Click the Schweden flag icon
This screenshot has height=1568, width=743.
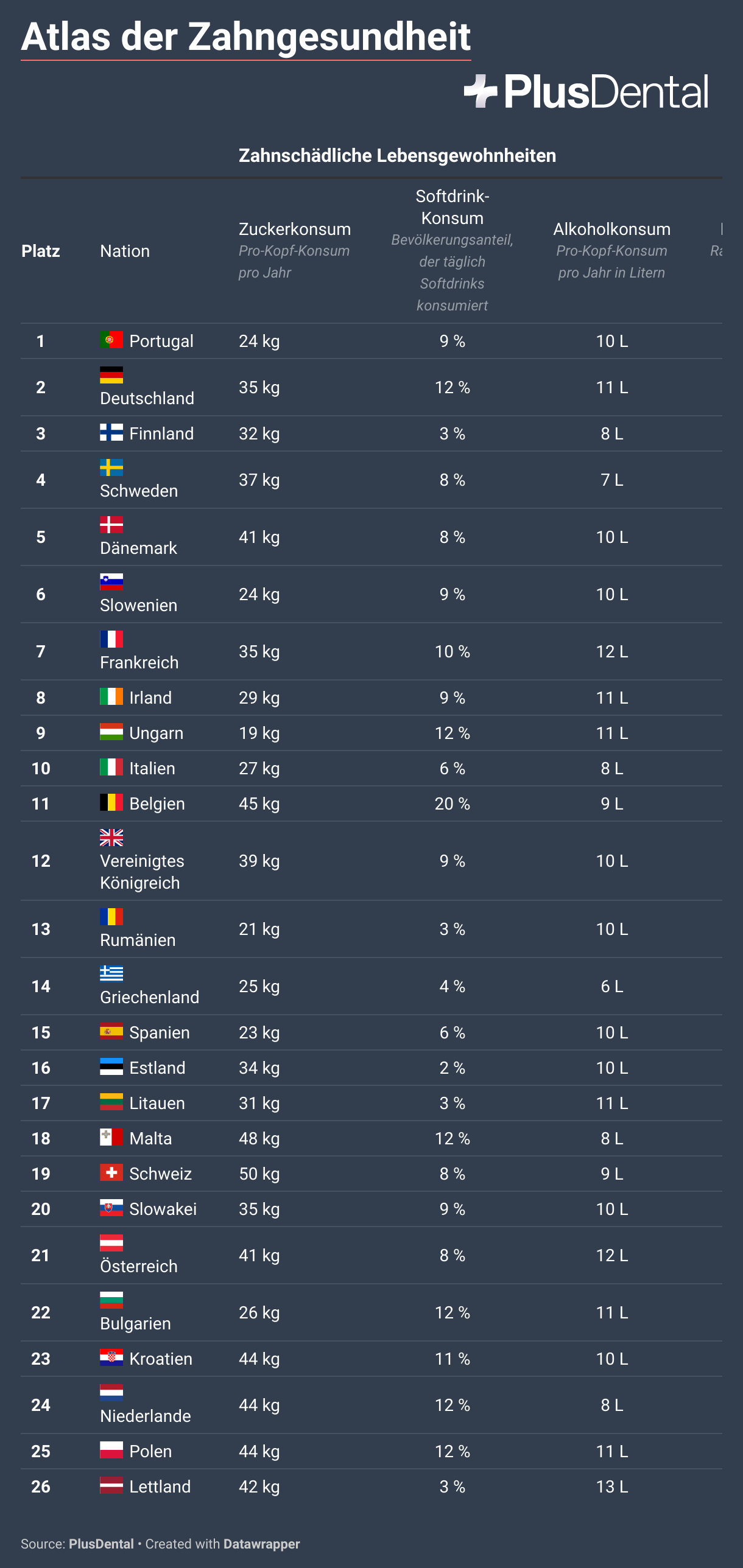point(111,467)
